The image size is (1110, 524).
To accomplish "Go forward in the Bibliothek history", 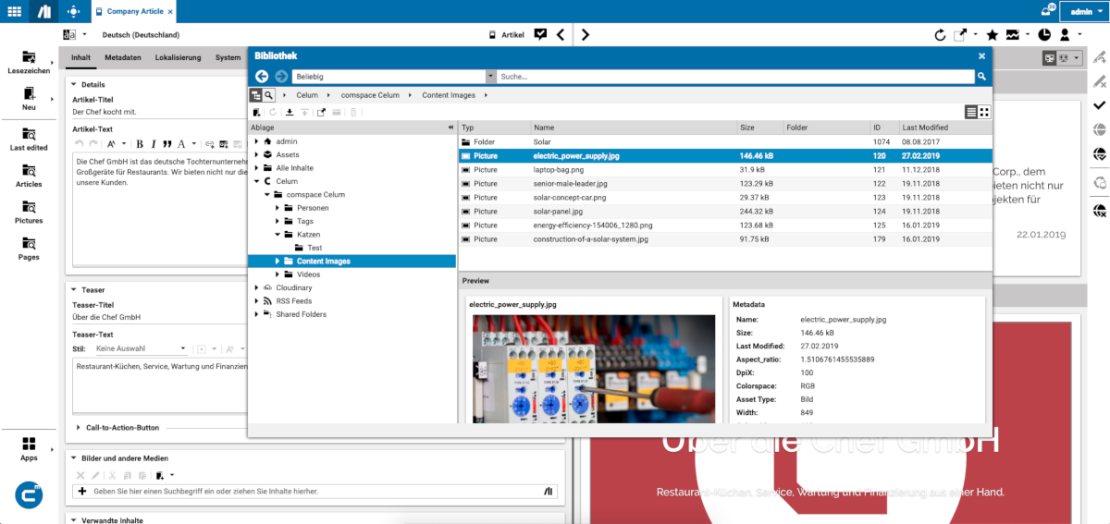I will [x=281, y=76].
